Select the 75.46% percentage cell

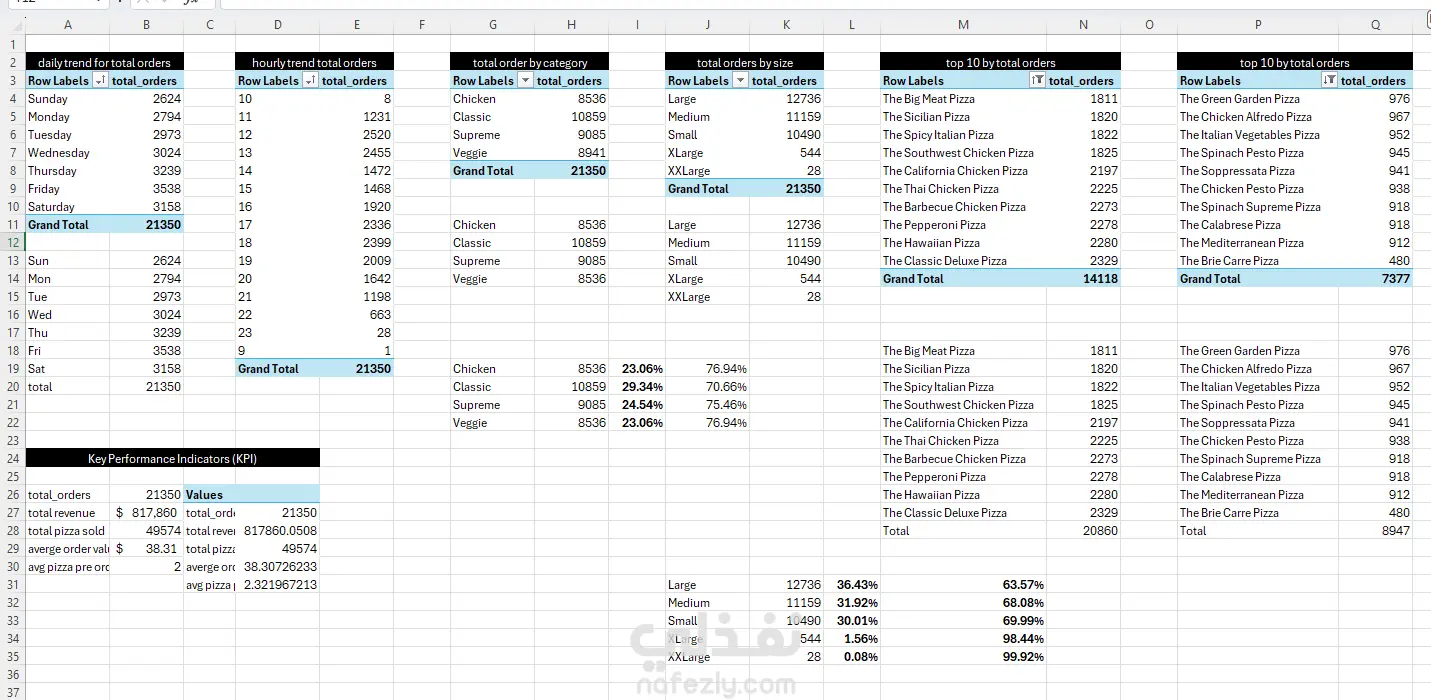click(x=707, y=405)
